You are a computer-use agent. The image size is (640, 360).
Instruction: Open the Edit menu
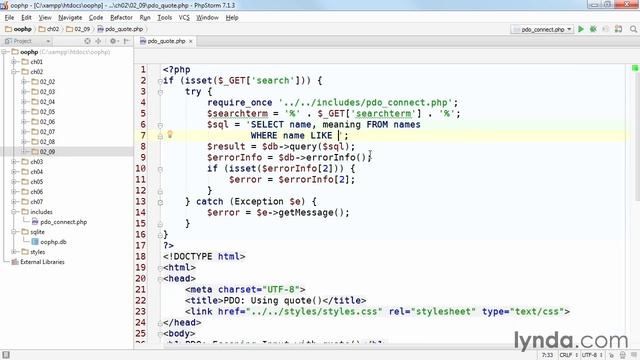pyautogui.click(x=26, y=18)
